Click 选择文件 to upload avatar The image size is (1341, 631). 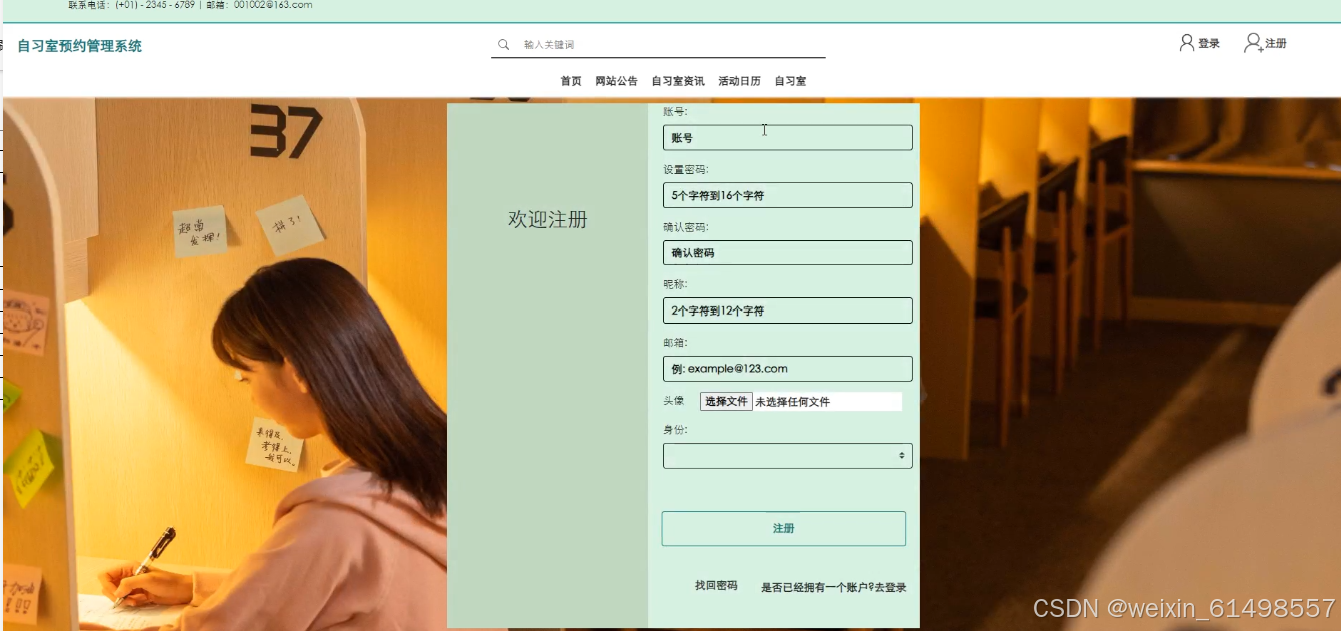click(726, 401)
